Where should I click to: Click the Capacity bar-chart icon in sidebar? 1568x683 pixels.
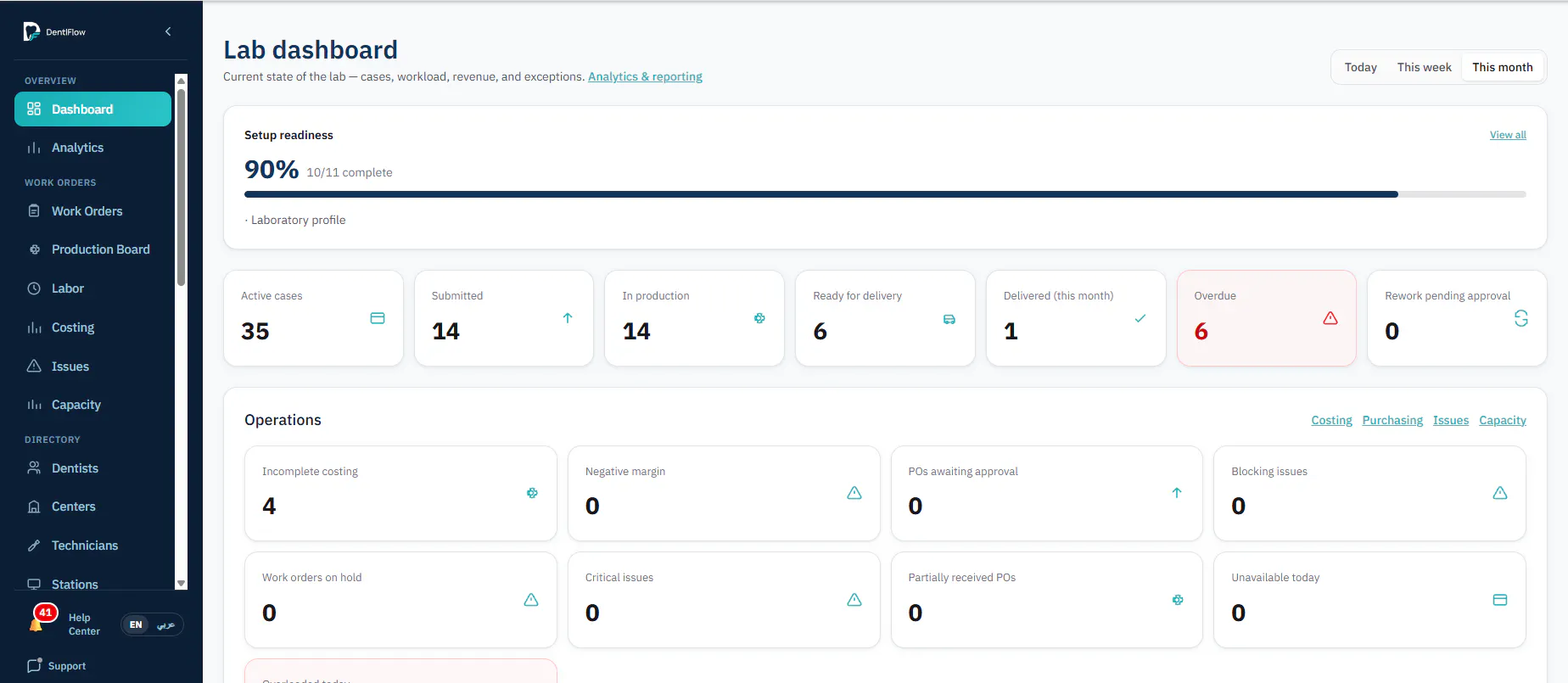point(34,405)
